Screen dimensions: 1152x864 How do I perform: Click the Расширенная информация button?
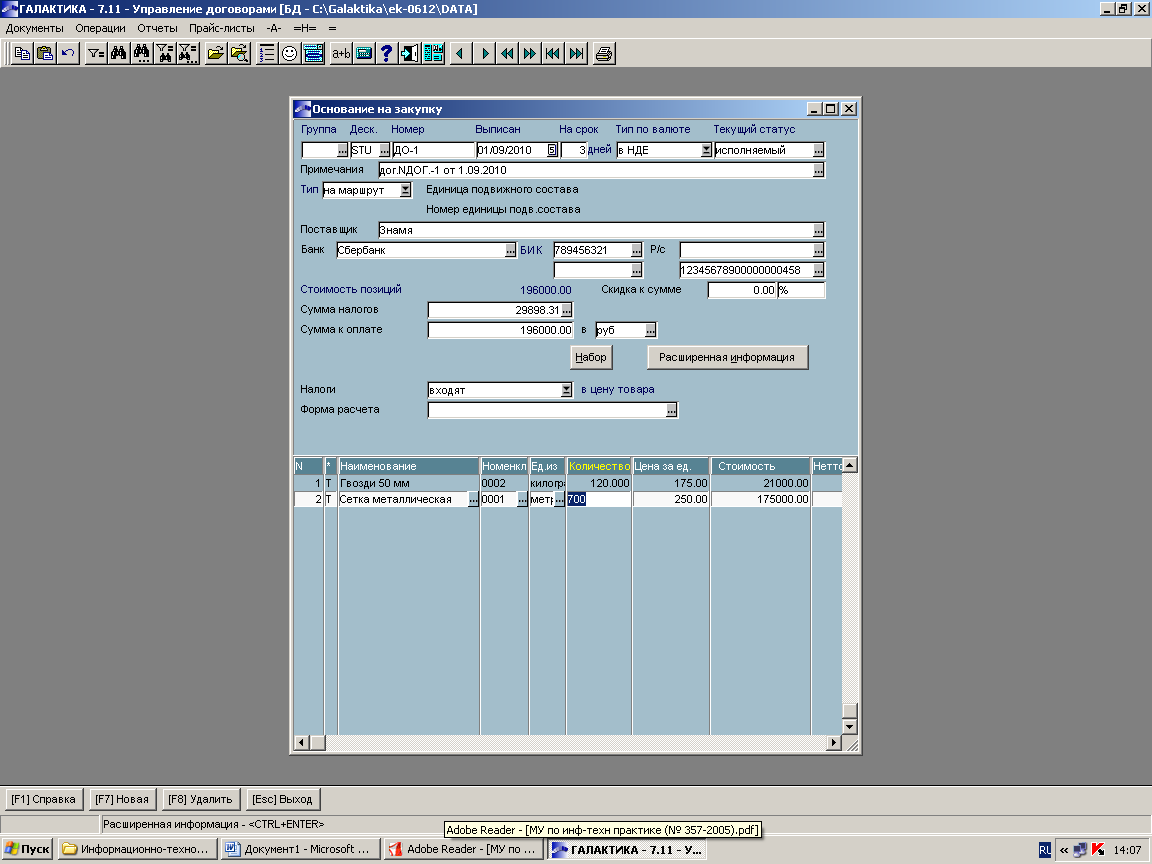pyautogui.click(x=727, y=357)
